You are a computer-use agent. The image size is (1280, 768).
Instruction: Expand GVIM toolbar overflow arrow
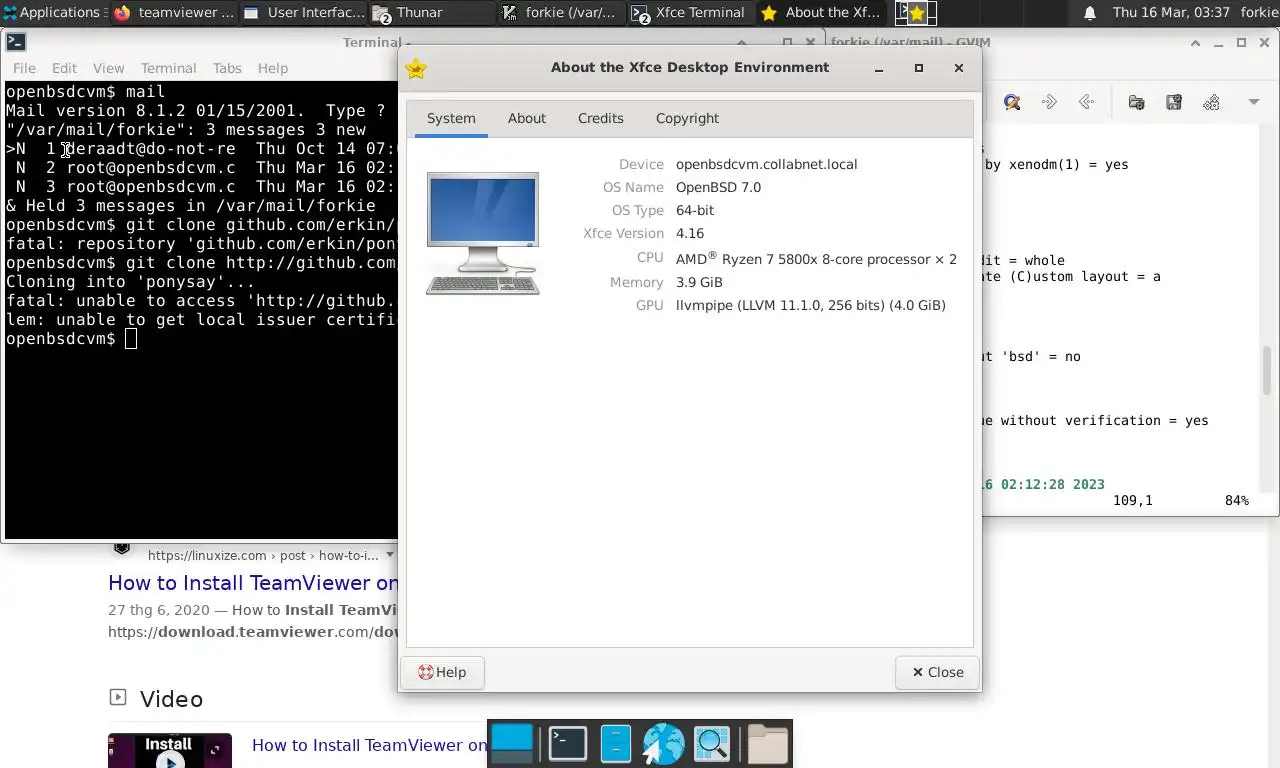coord(1253,102)
